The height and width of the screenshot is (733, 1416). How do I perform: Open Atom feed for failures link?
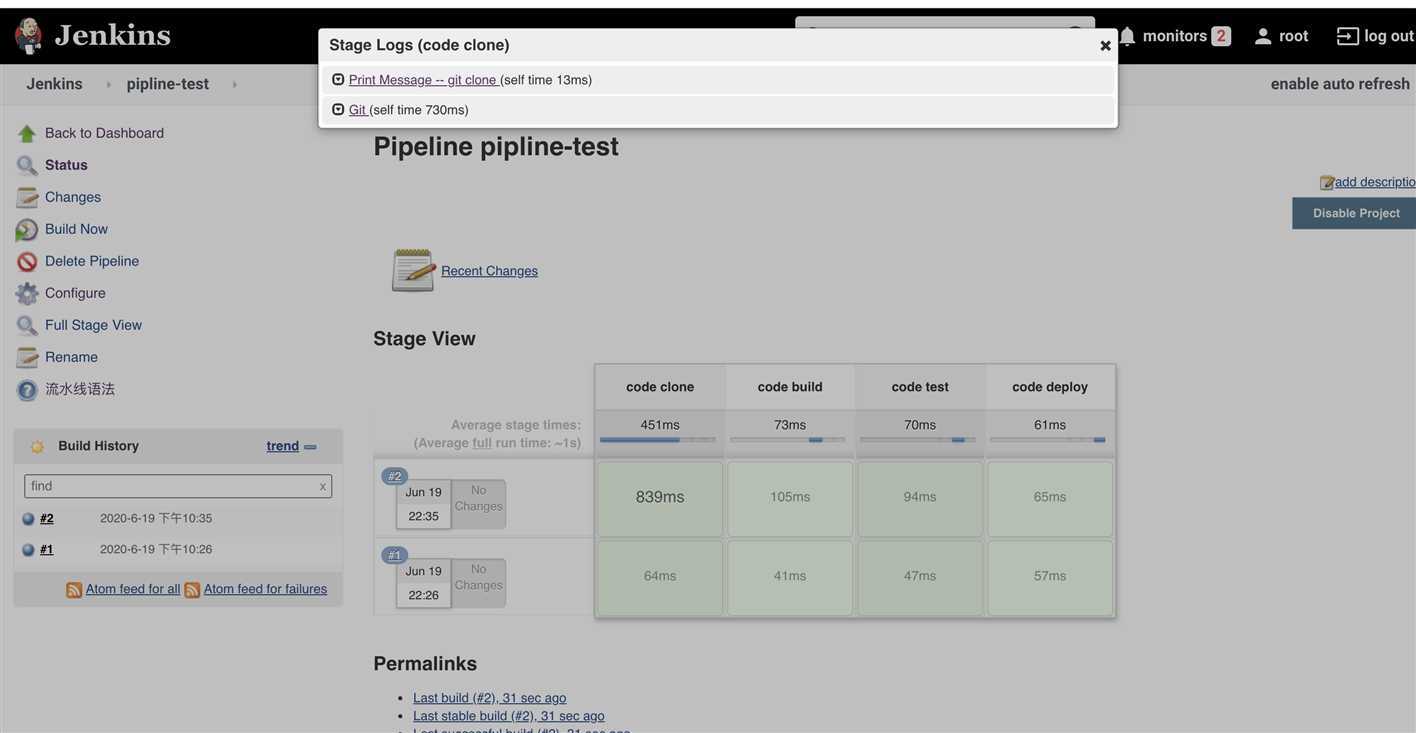(265, 589)
